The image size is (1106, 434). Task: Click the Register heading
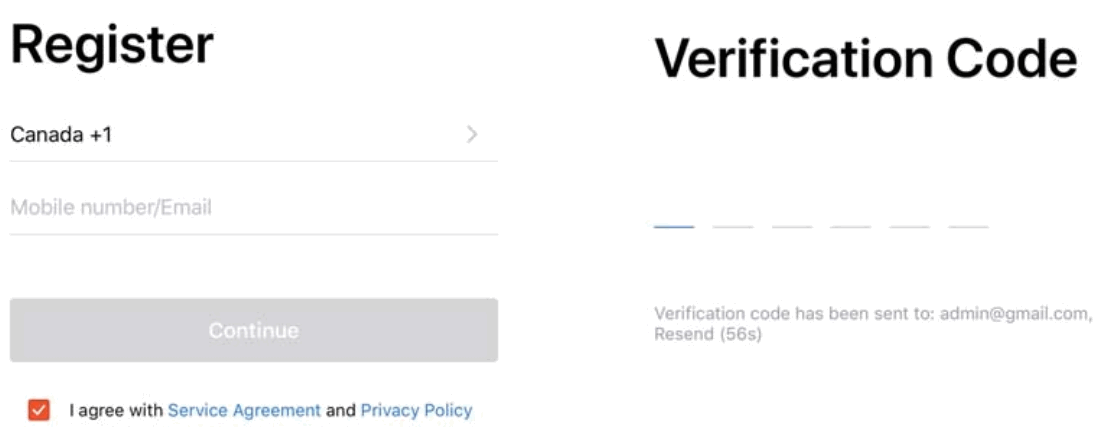pos(112,45)
